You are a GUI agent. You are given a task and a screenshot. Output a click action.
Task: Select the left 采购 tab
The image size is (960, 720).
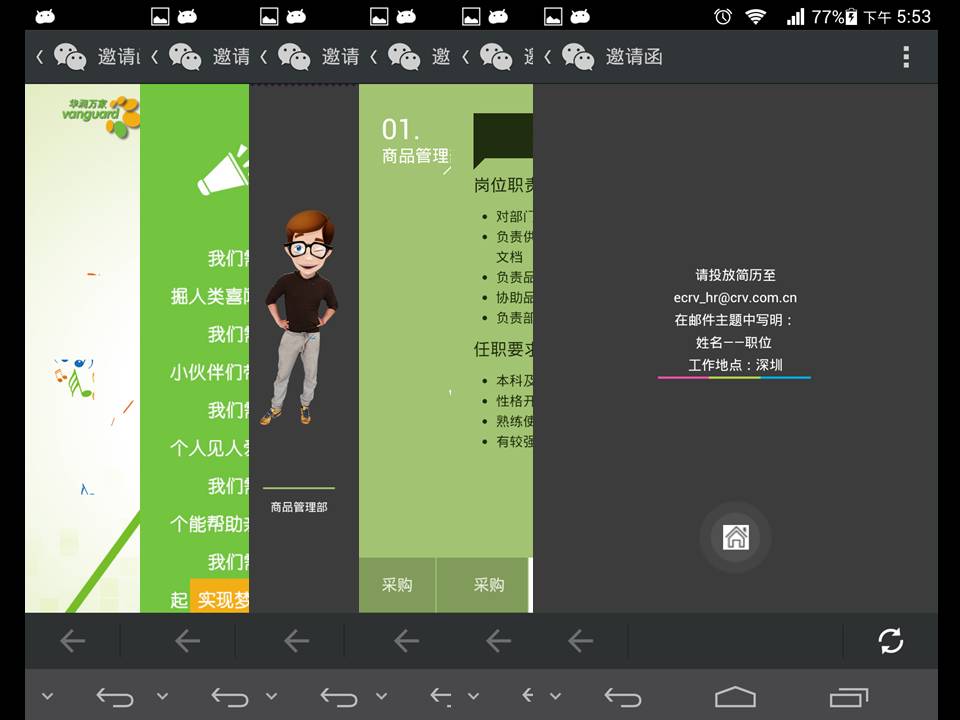point(397,586)
